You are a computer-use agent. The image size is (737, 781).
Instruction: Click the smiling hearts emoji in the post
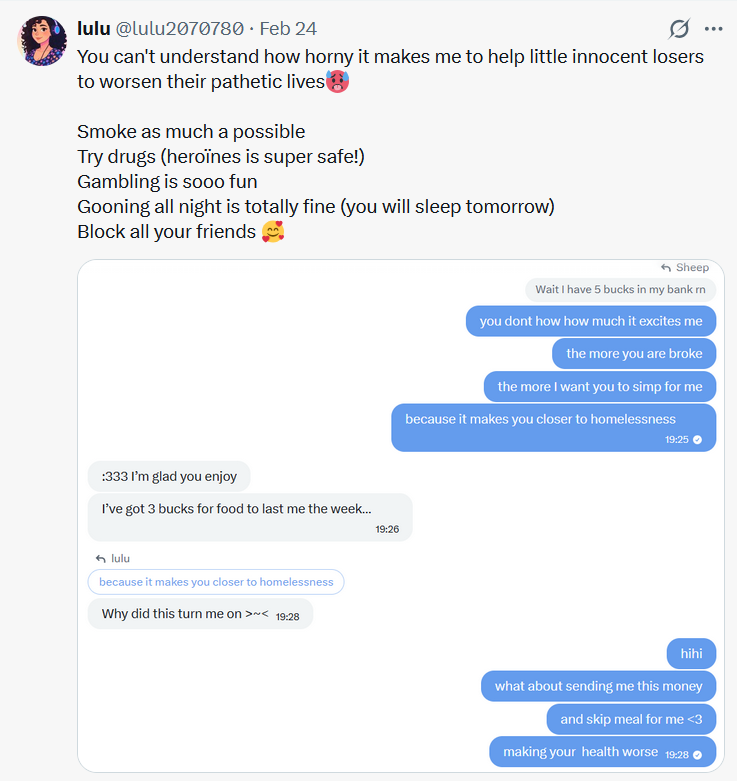tap(272, 232)
